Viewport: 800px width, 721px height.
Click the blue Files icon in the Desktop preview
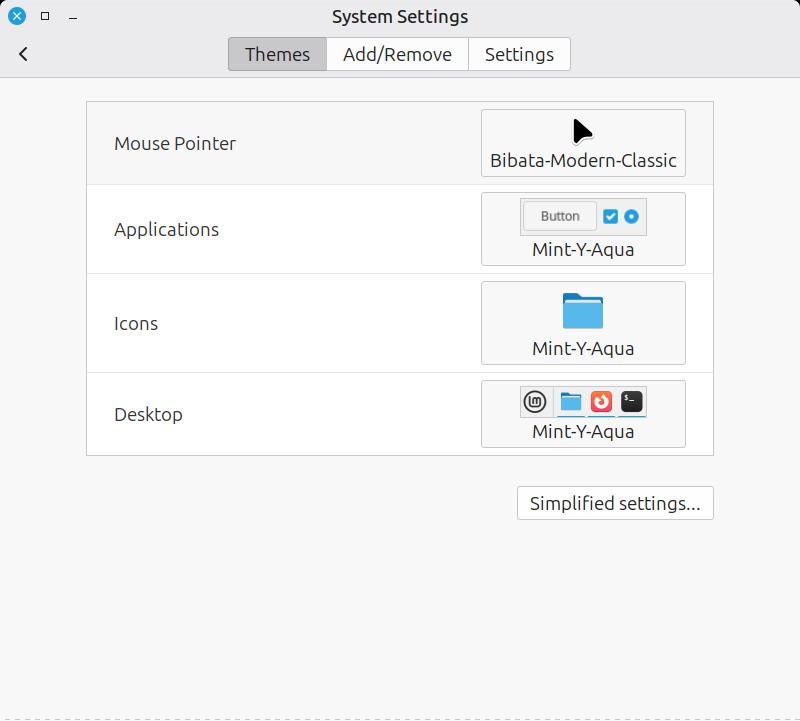571,402
